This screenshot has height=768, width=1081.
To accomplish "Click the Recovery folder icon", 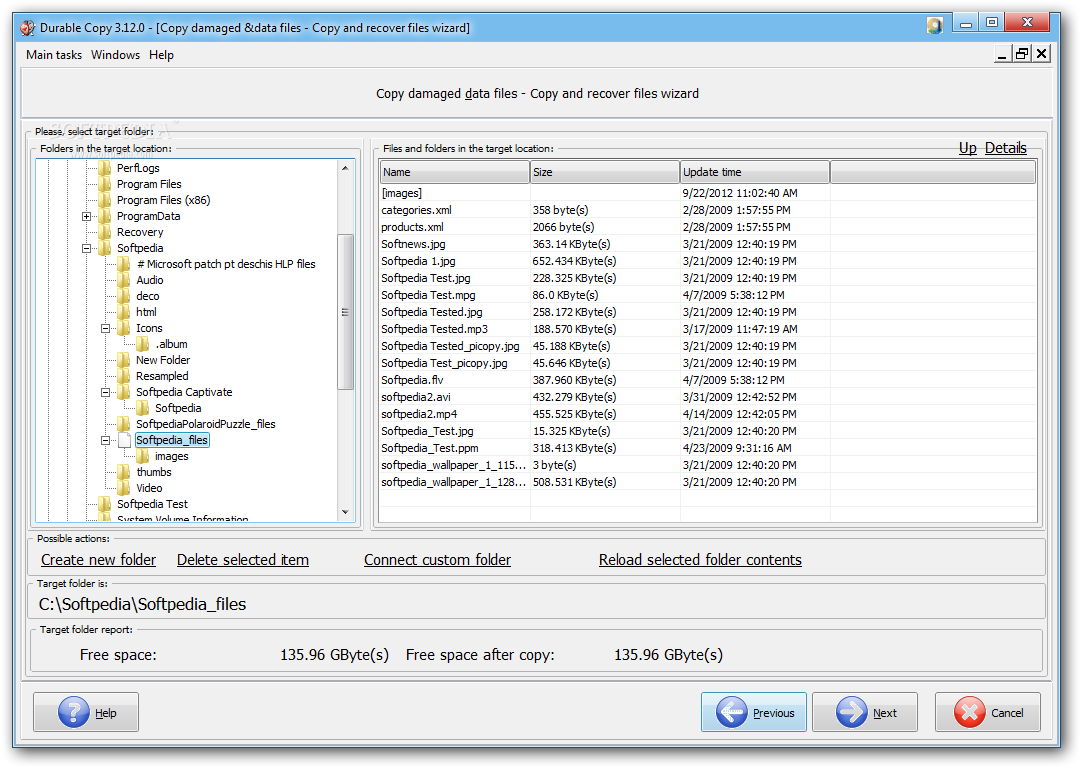I will 105,232.
